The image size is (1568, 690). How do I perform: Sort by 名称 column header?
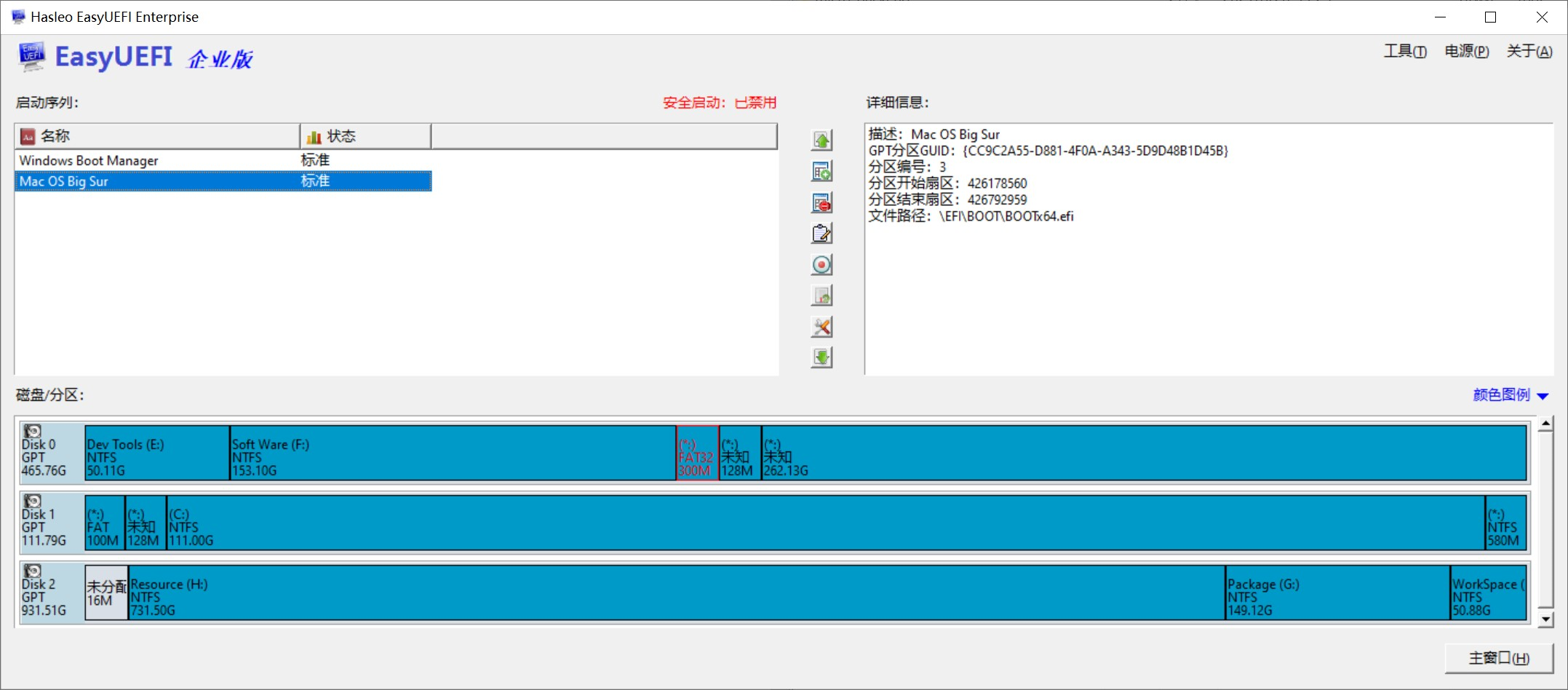tap(157, 136)
